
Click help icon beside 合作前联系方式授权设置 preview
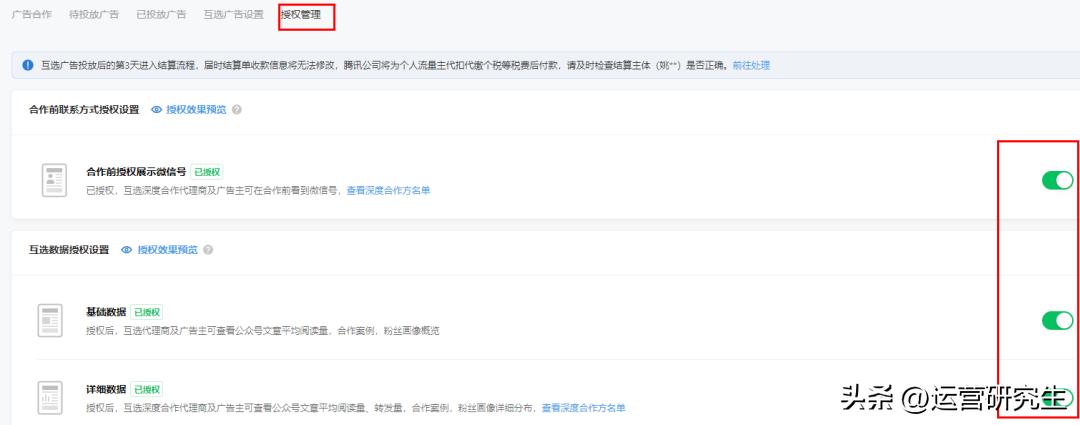pyautogui.click(x=237, y=110)
